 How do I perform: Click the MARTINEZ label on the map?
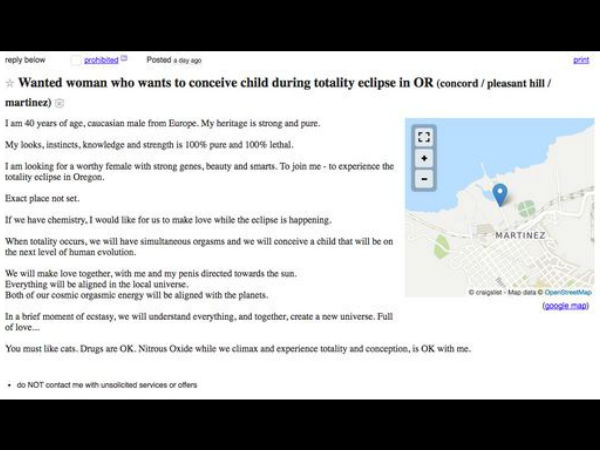pyautogui.click(x=520, y=235)
